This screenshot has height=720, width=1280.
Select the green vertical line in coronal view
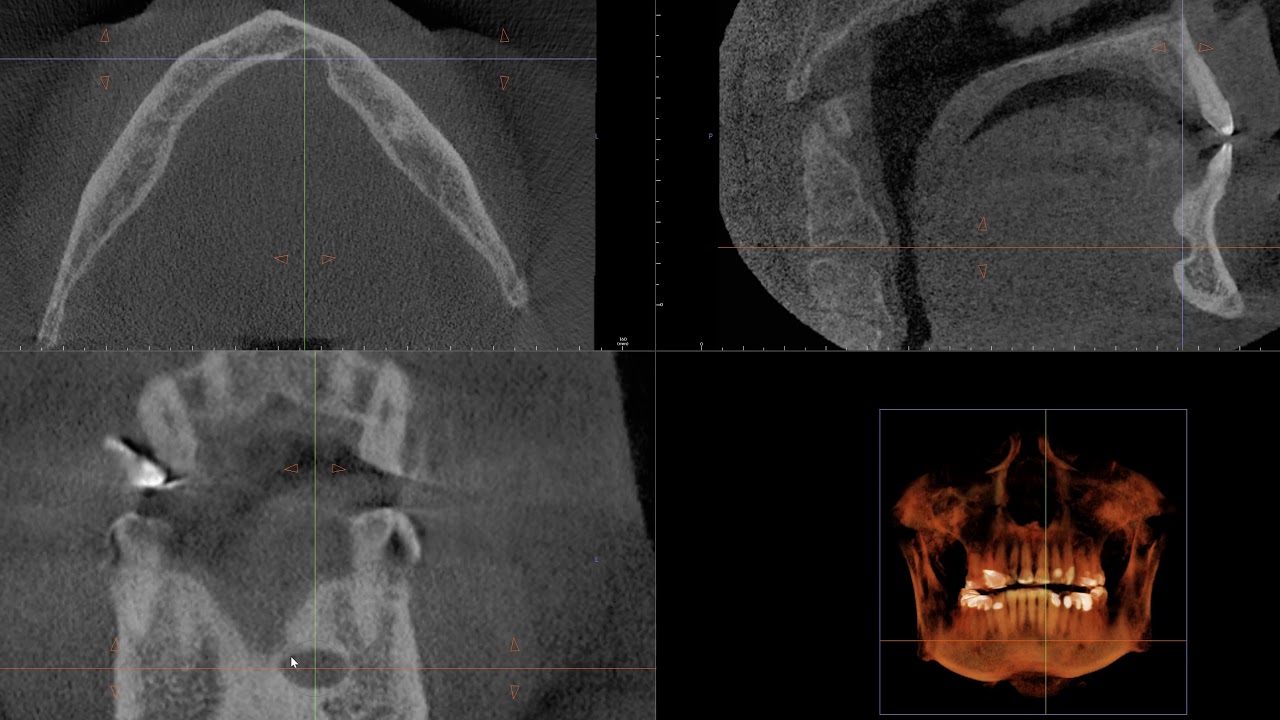pos(315,535)
